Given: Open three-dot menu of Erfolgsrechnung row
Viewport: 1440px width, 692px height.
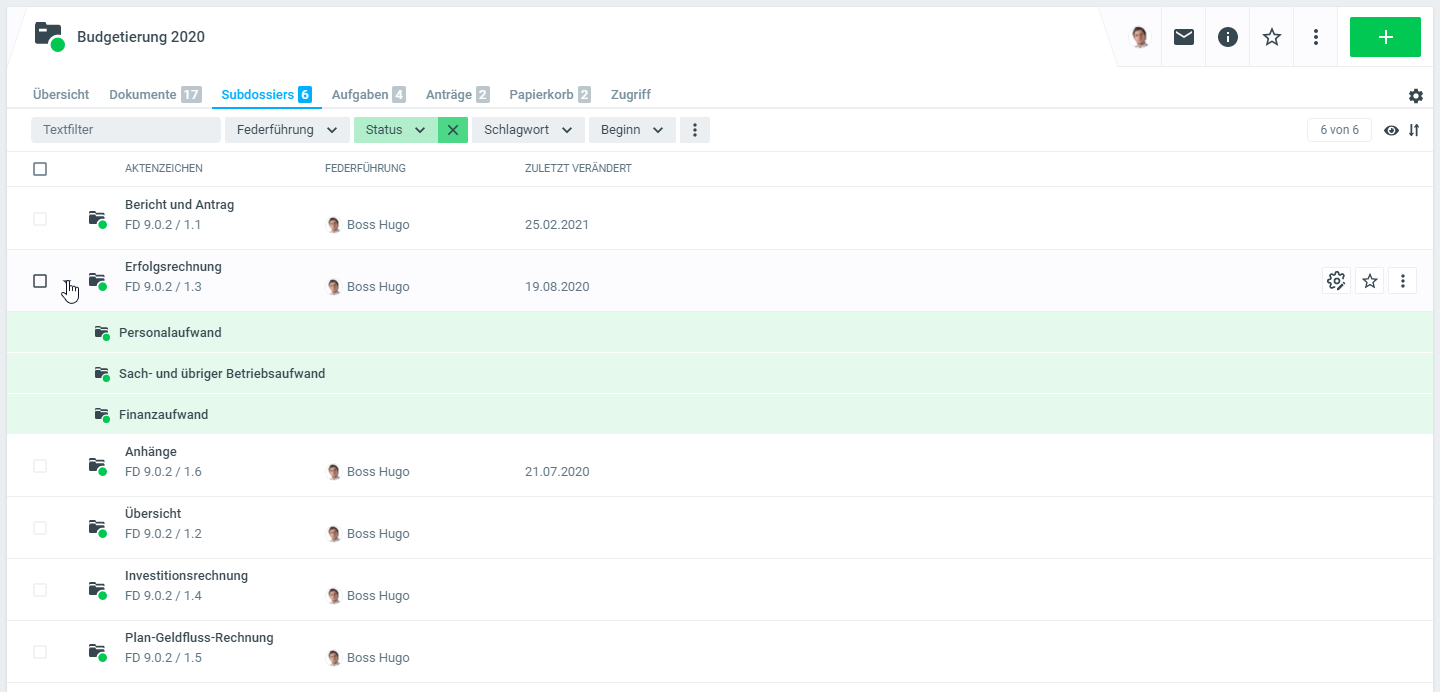Looking at the screenshot, I should 1403,281.
